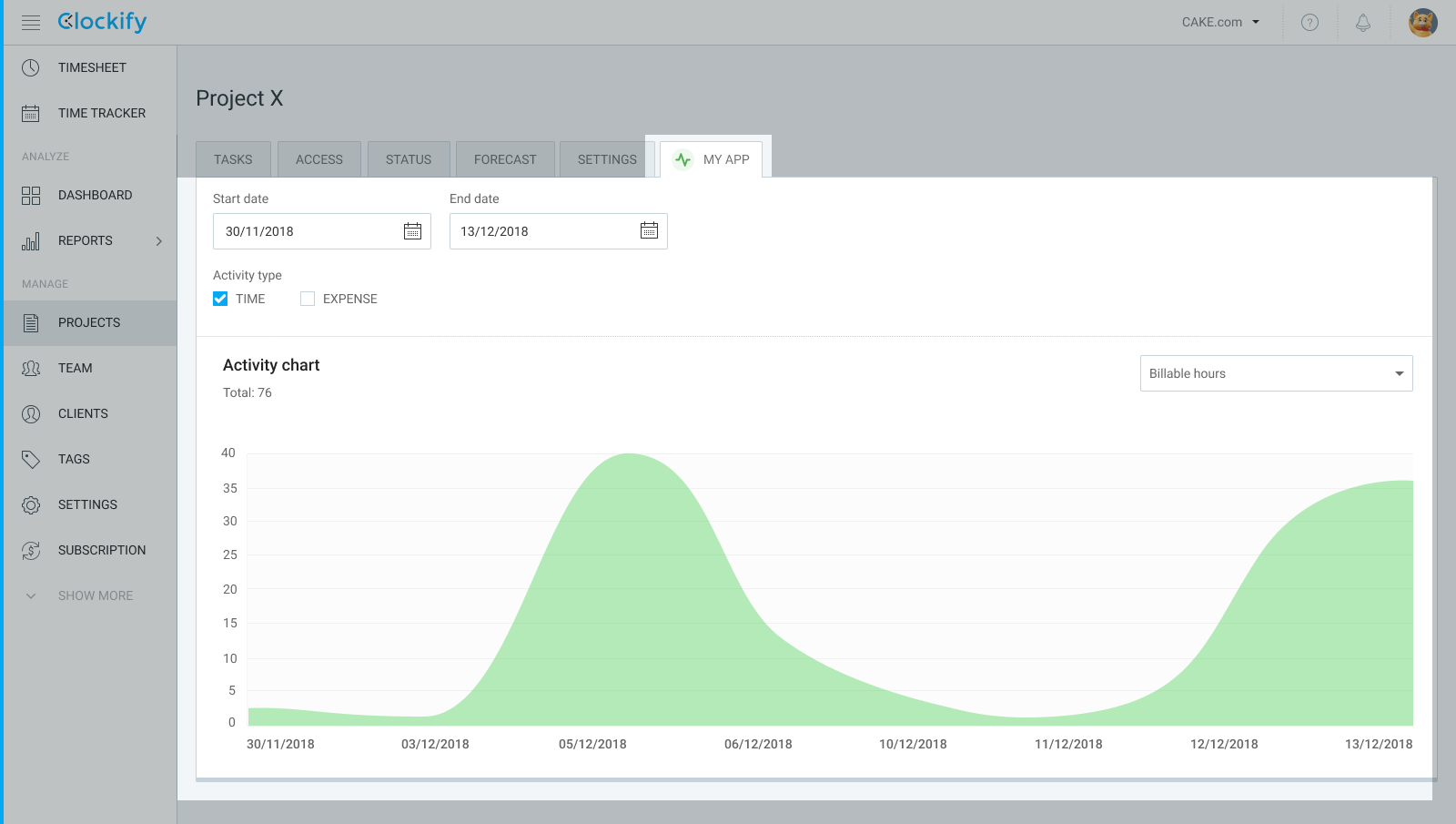1456x824 pixels.
Task: Click the Projects document icon
Action: pyautogui.click(x=31, y=322)
